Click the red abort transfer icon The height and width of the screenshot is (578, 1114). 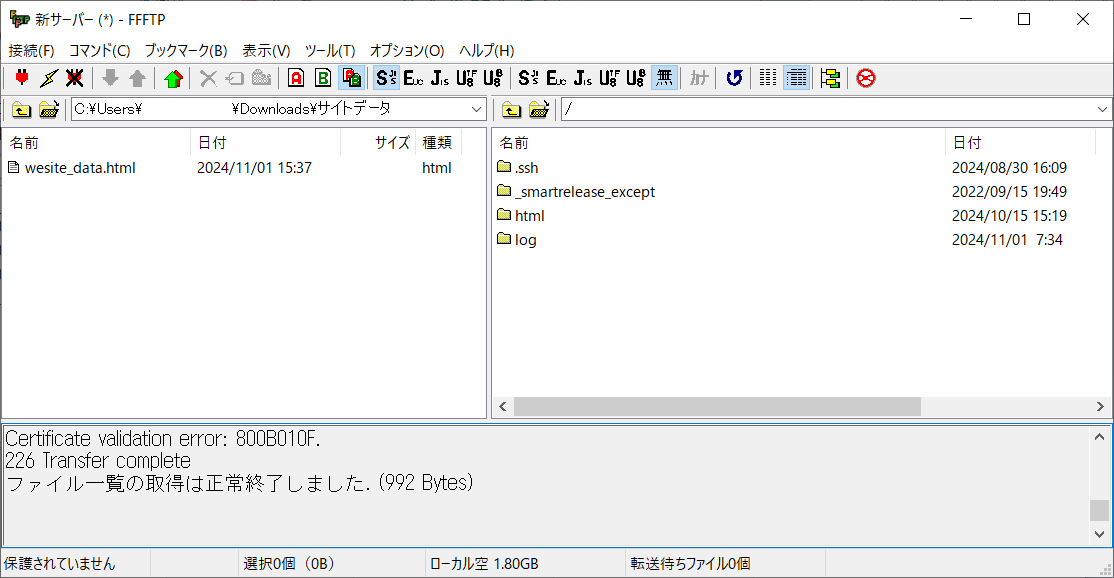point(866,78)
